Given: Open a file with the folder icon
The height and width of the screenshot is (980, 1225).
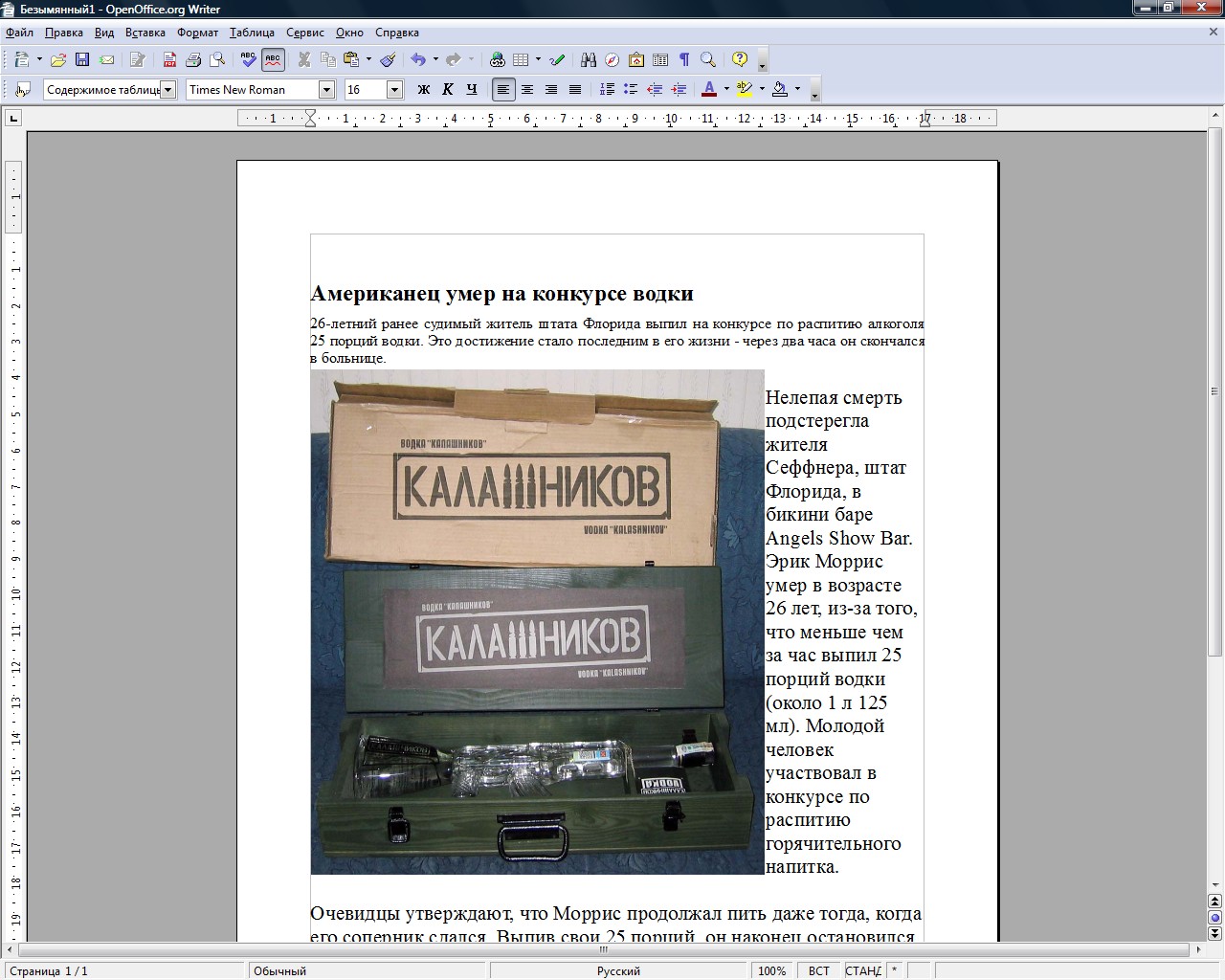Looking at the screenshot, I should [57, 59].
